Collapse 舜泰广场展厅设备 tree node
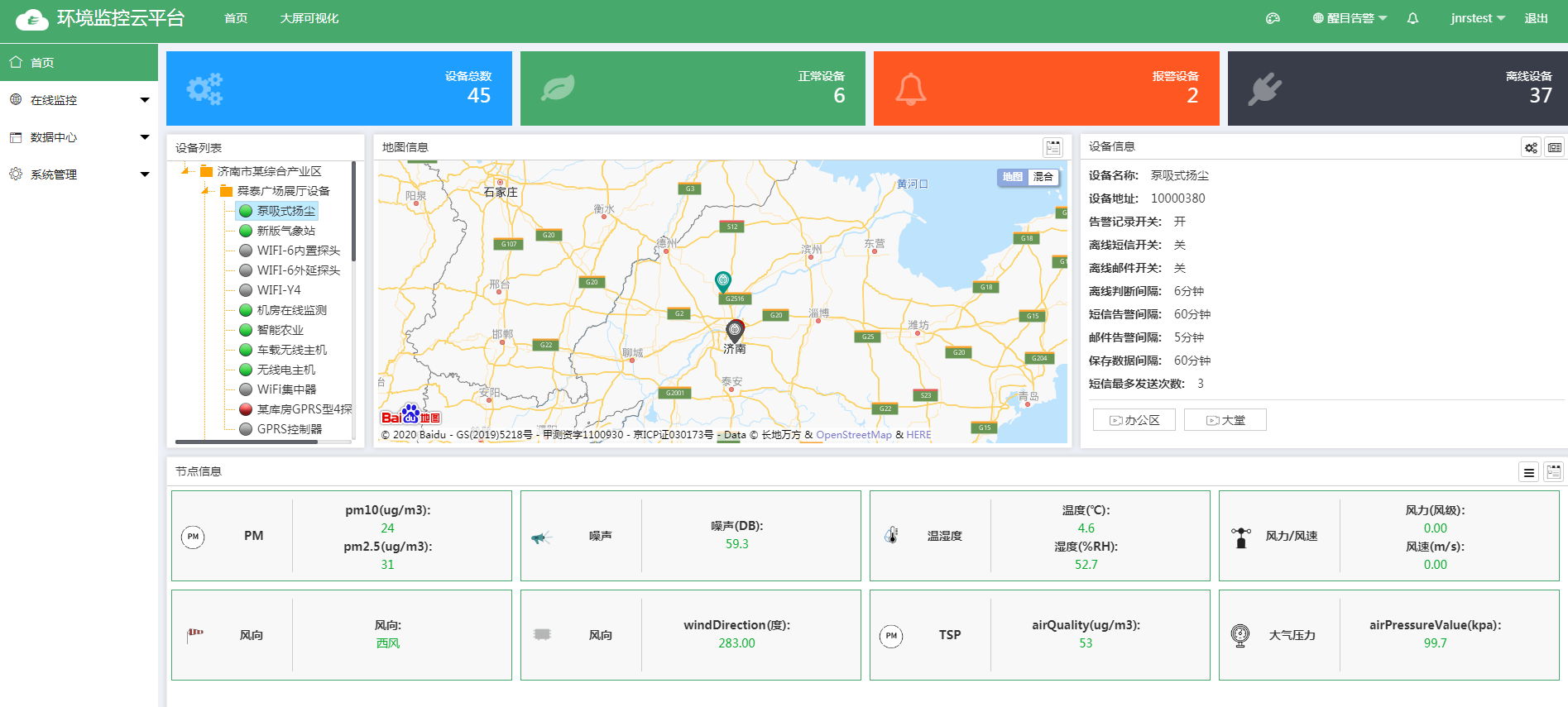1568x707 pixels. [x=206, y=190]
